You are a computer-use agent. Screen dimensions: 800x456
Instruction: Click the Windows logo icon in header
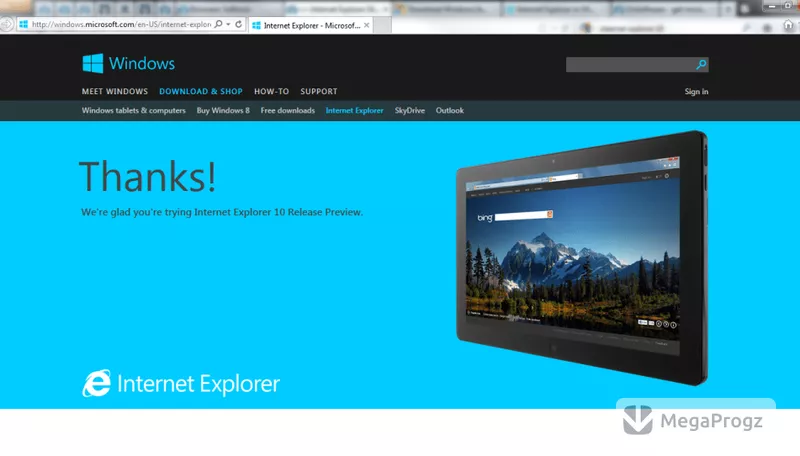[x=92, y=63]
